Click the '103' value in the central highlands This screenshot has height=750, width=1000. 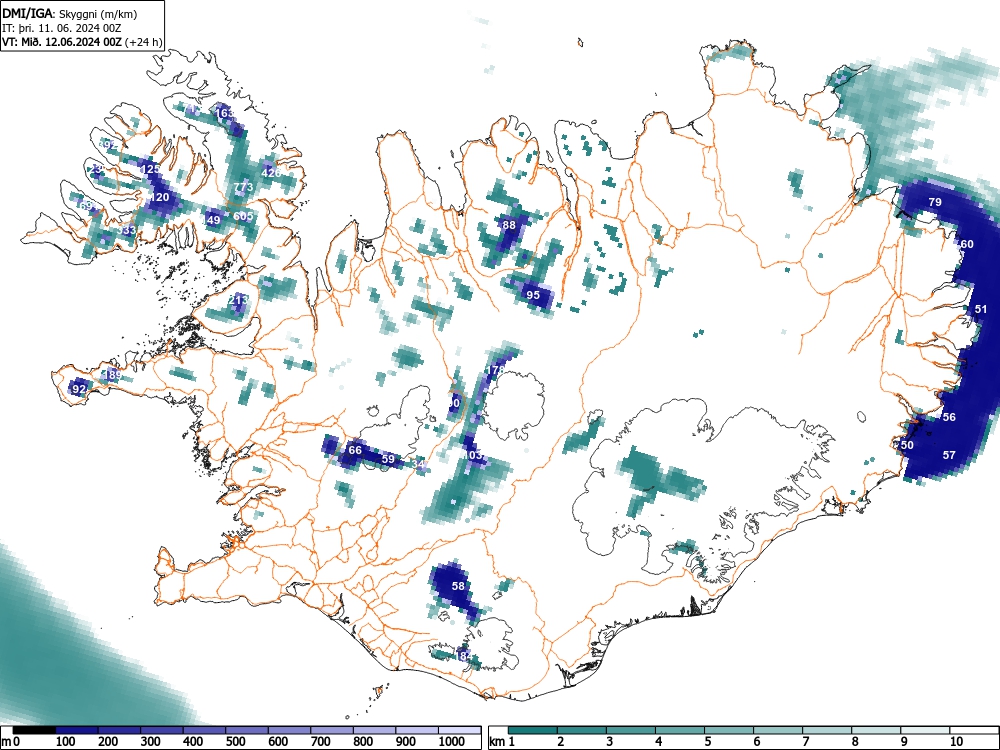click(x=473, y=455)
